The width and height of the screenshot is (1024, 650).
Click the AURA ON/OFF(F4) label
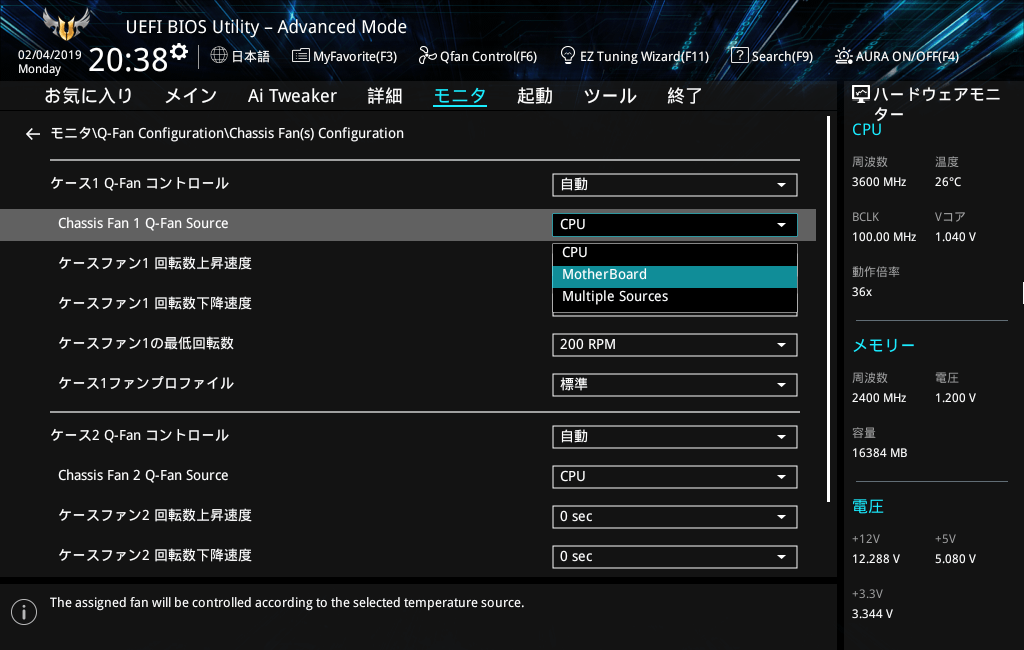point(907,57)
